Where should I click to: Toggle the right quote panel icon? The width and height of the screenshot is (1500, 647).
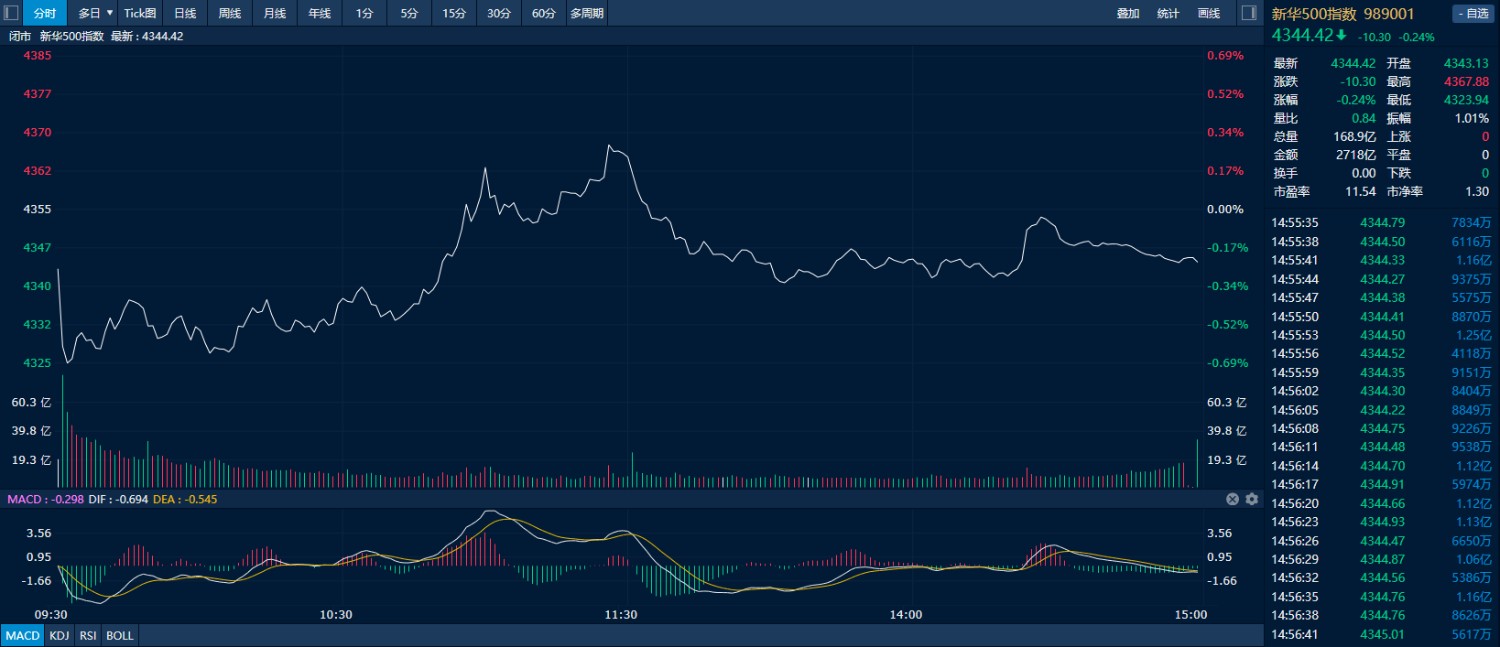click(x=1248, y=13)
